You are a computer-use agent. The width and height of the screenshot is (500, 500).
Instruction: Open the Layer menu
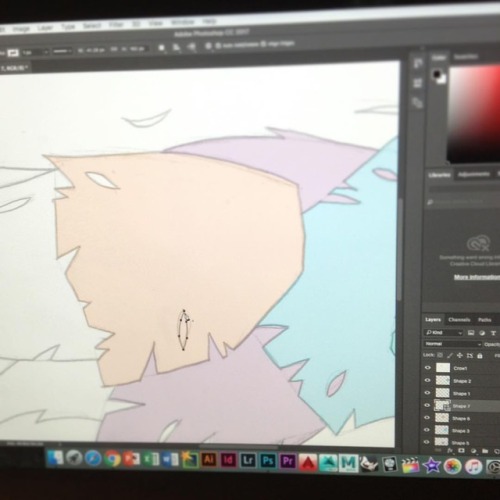point(45,28)
